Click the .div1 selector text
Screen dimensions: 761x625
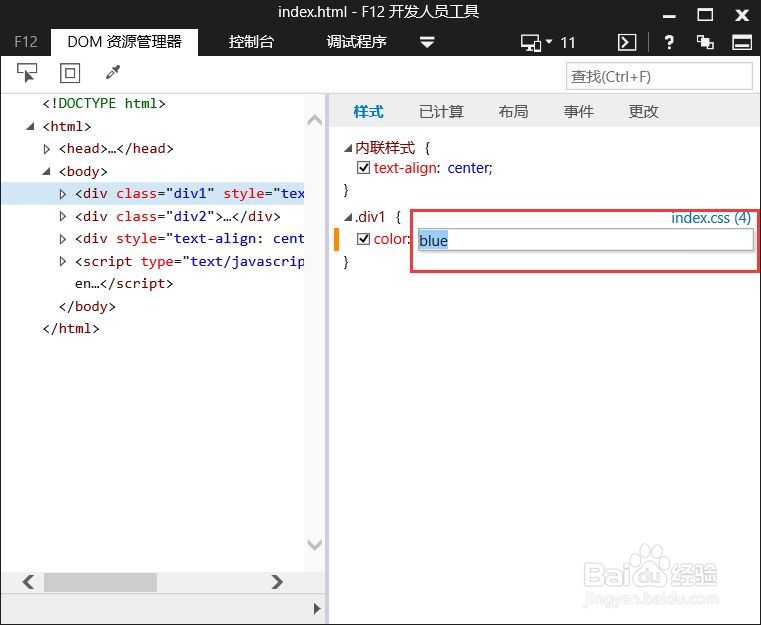coord(370,217)
